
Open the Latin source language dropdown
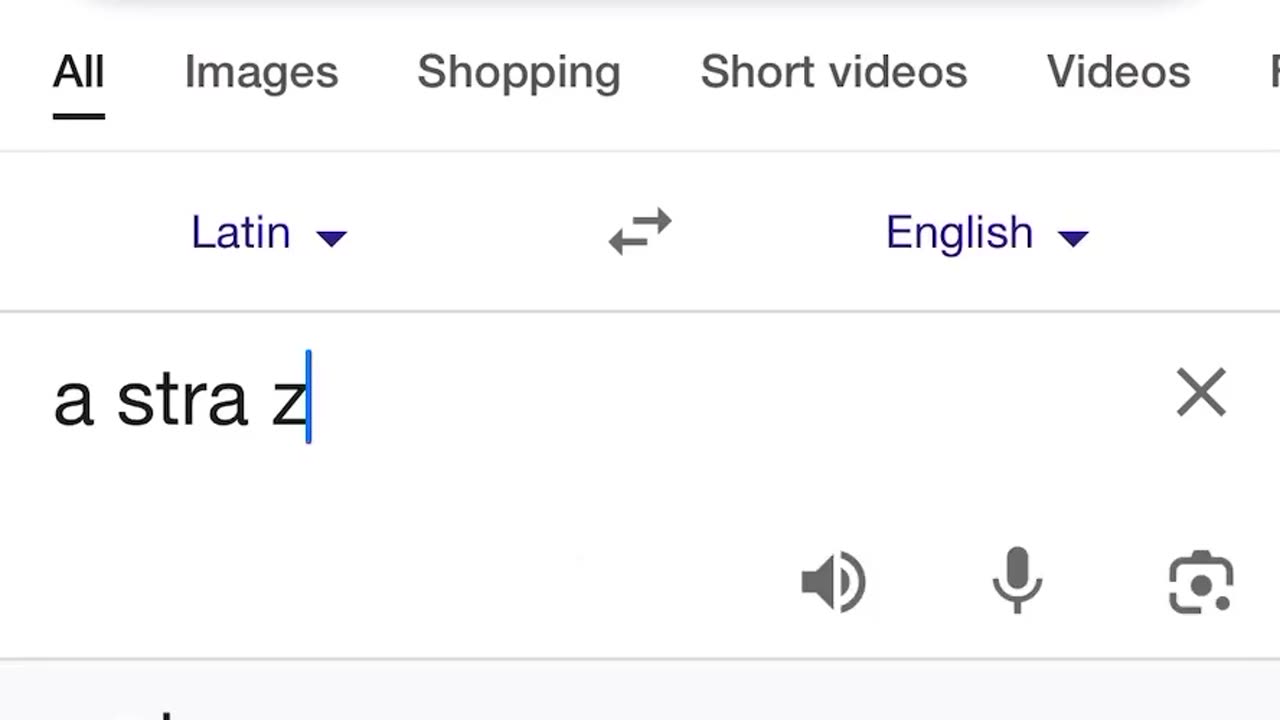click(241, 233)
